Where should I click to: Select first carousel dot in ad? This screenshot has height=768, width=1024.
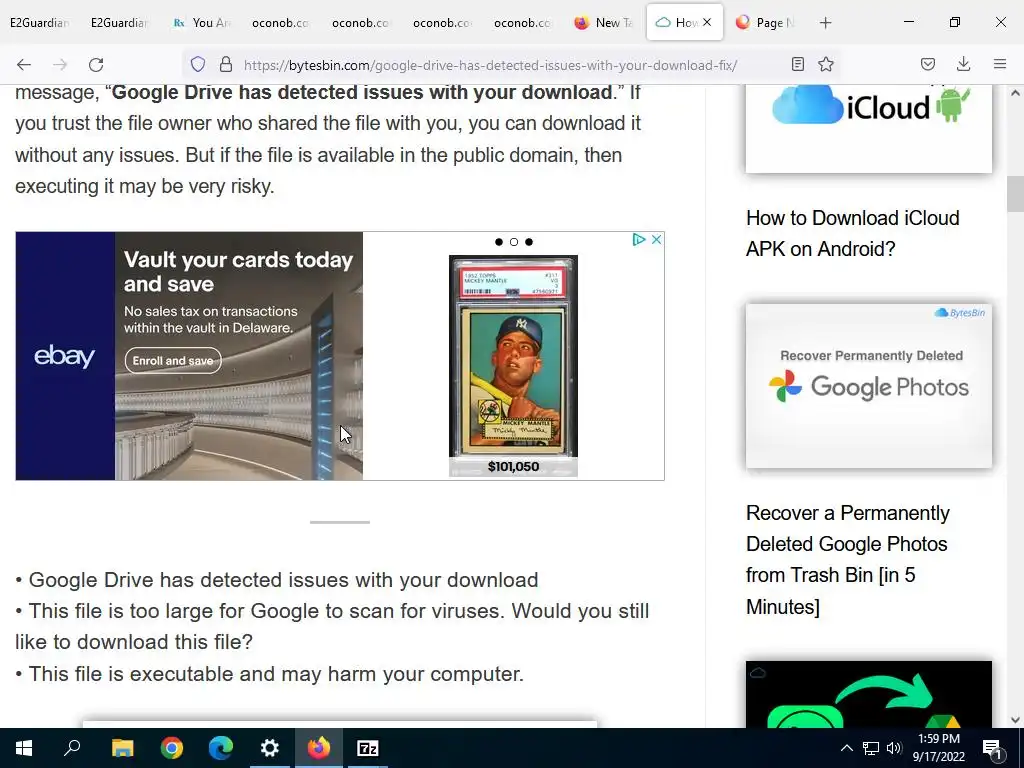(499, 242)
